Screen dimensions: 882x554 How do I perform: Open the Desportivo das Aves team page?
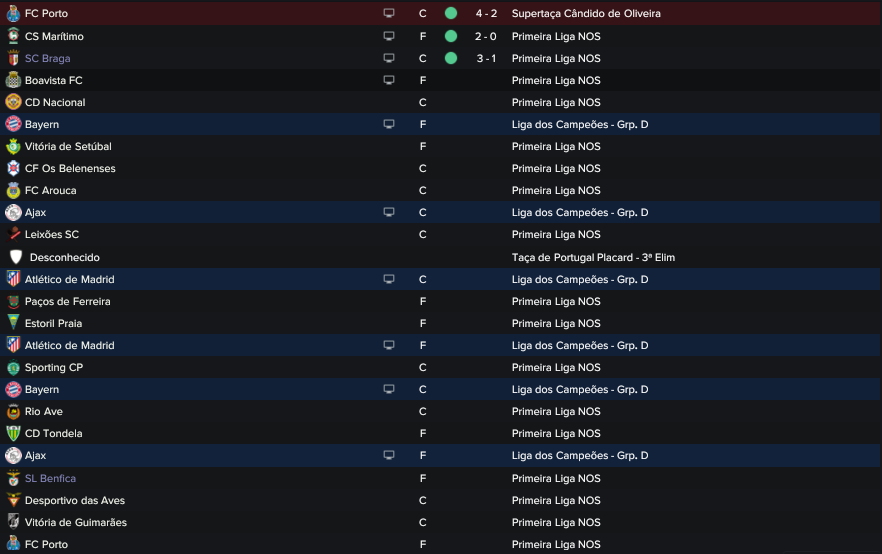pyautogui.click(x=75, y=500)
